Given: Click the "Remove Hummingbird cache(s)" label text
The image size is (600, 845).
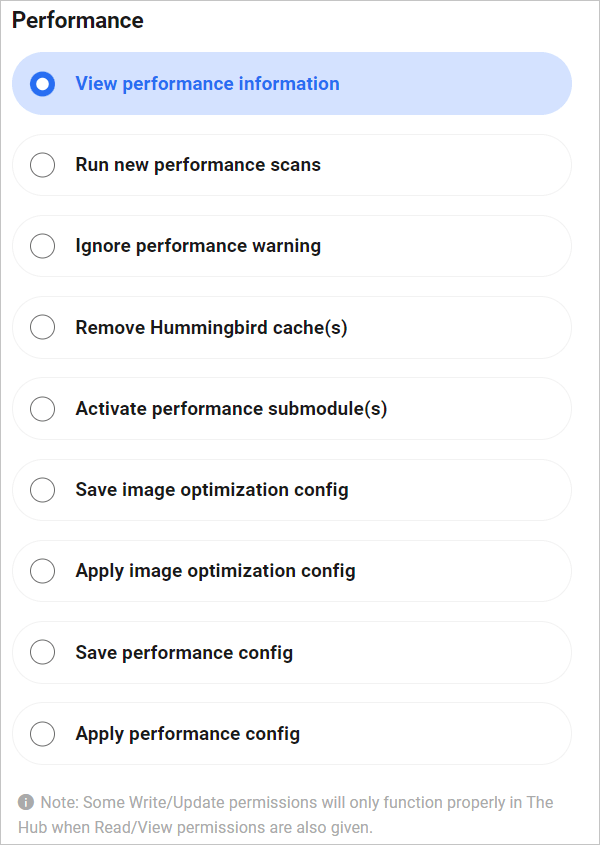Looking at the screenshot, I should (x=211, y=327).
